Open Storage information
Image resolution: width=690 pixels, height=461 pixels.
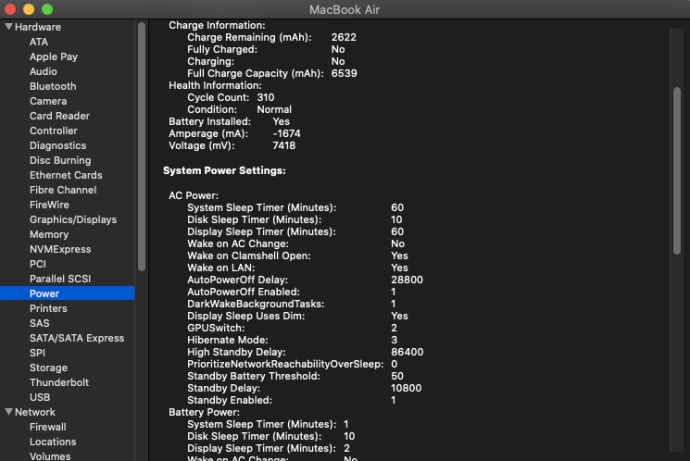[48, 368]
